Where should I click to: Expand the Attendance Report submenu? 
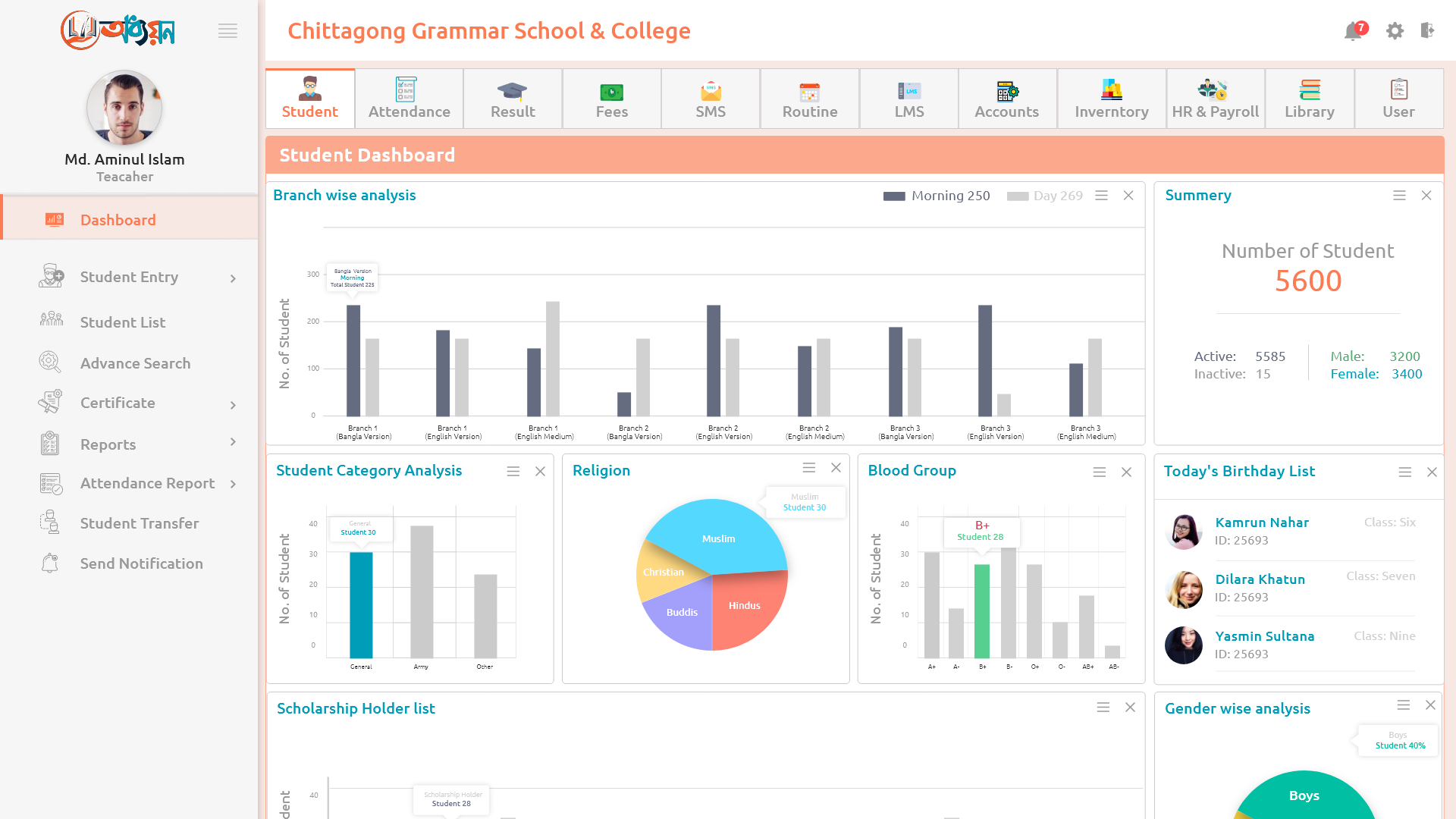(233, 484)
